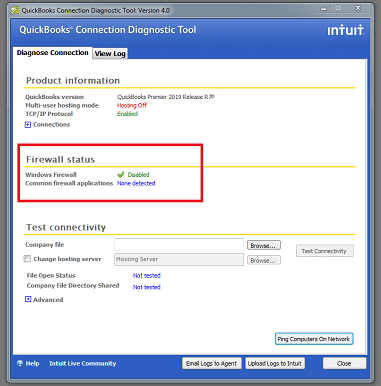Click the Multi-user hosting mode label

point(62,105)
